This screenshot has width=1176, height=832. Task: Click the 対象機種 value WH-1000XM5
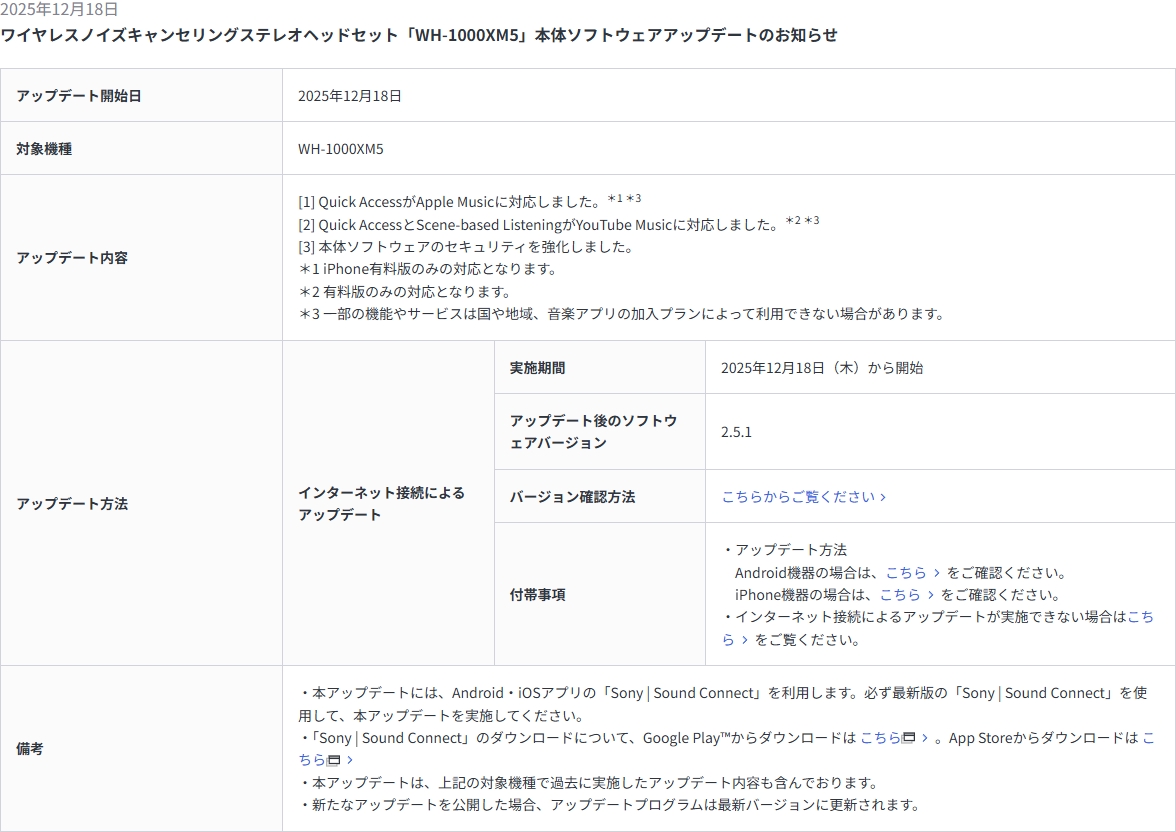point(340,149)
